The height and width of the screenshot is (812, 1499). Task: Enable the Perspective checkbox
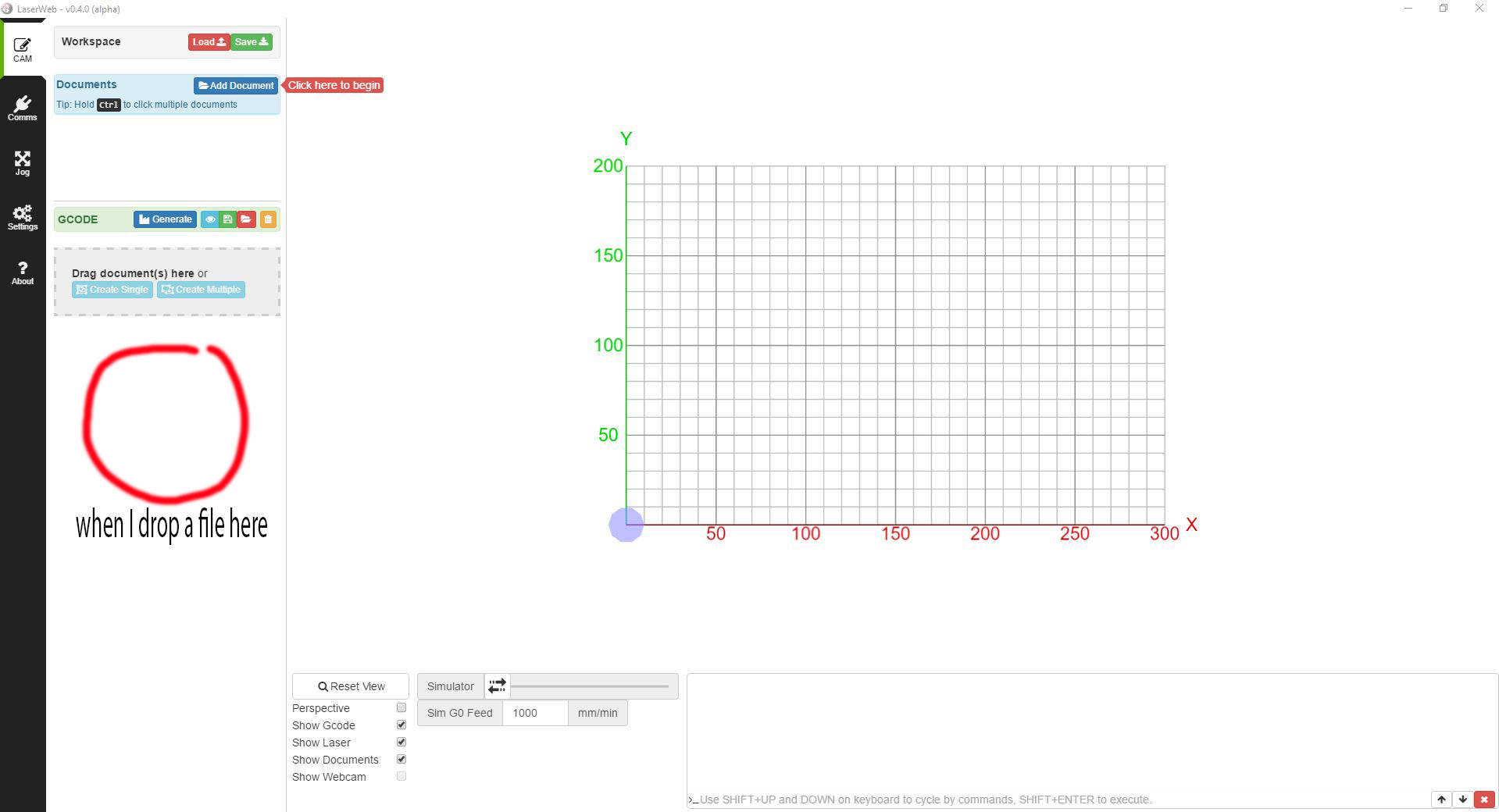tap(402, 707)
